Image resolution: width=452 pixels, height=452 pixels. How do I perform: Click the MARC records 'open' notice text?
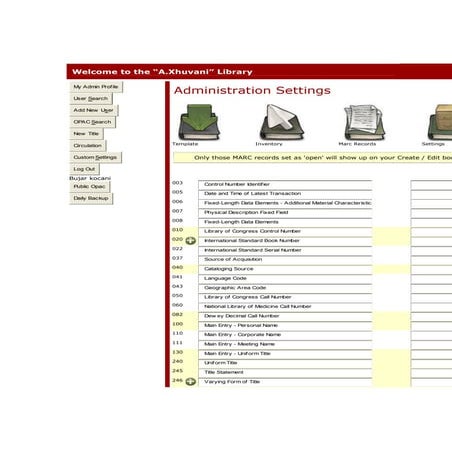[x=323, y=158]
